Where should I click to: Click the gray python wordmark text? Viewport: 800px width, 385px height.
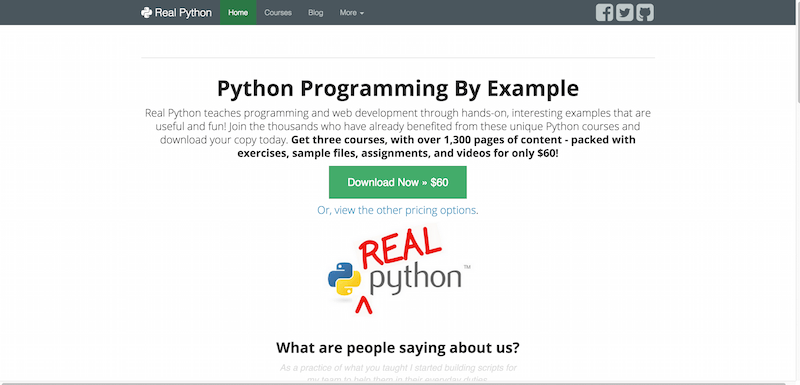[415, 279]
